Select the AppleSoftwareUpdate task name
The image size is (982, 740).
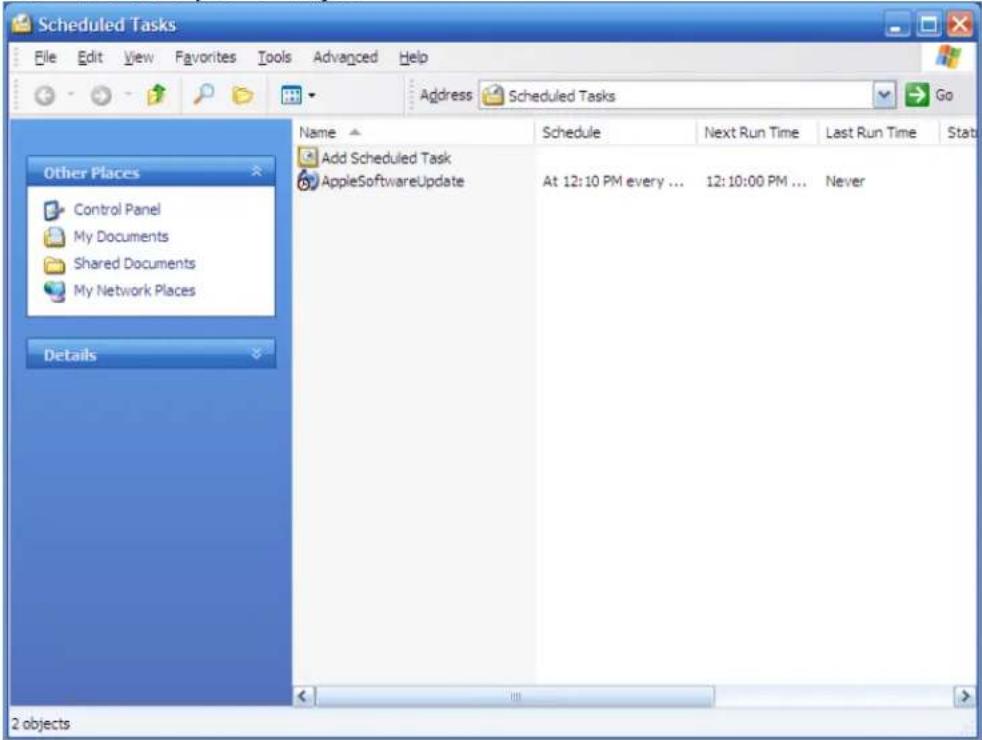tap(393, 182)
